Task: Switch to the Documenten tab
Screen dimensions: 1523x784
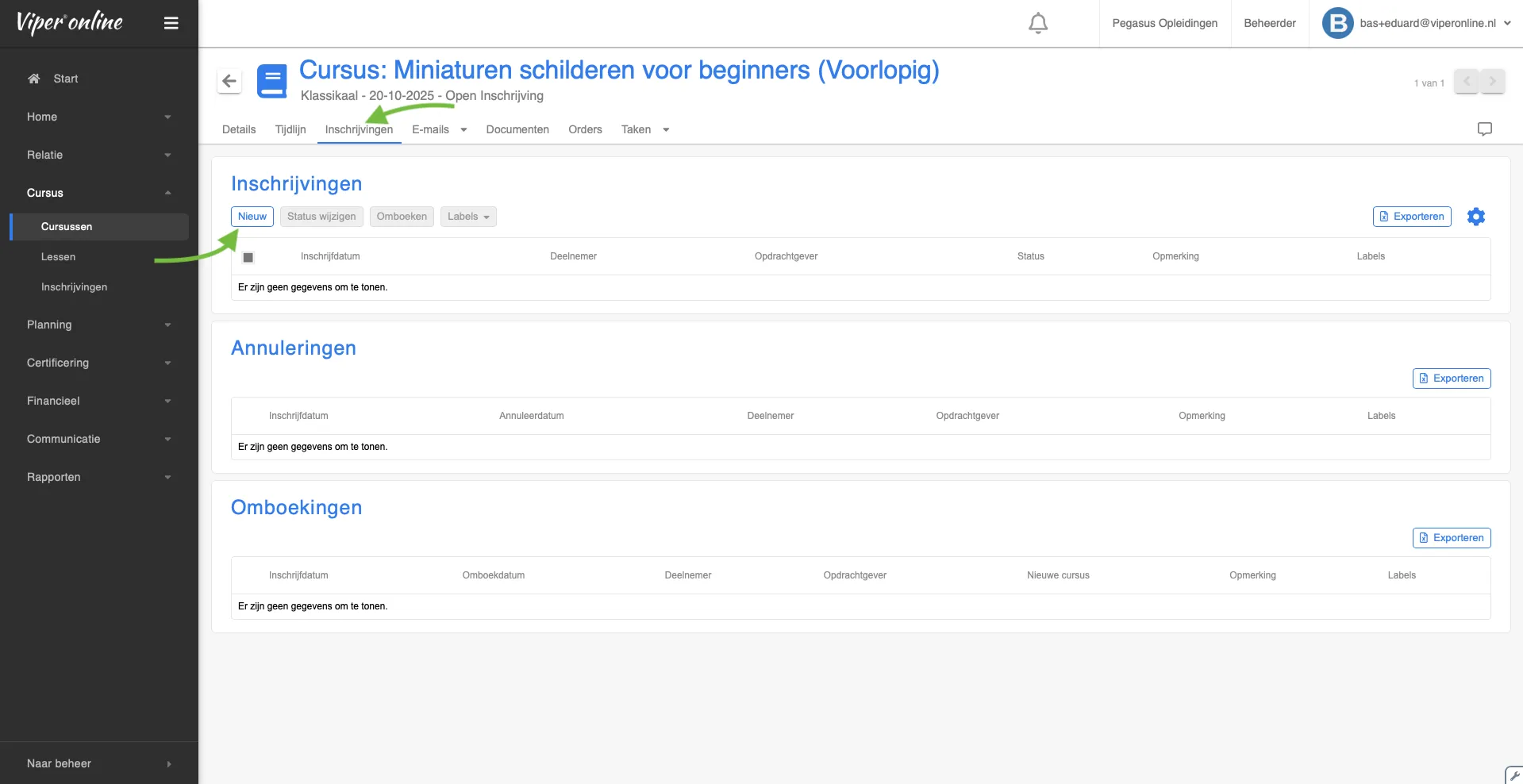Action: coord(517,129)
